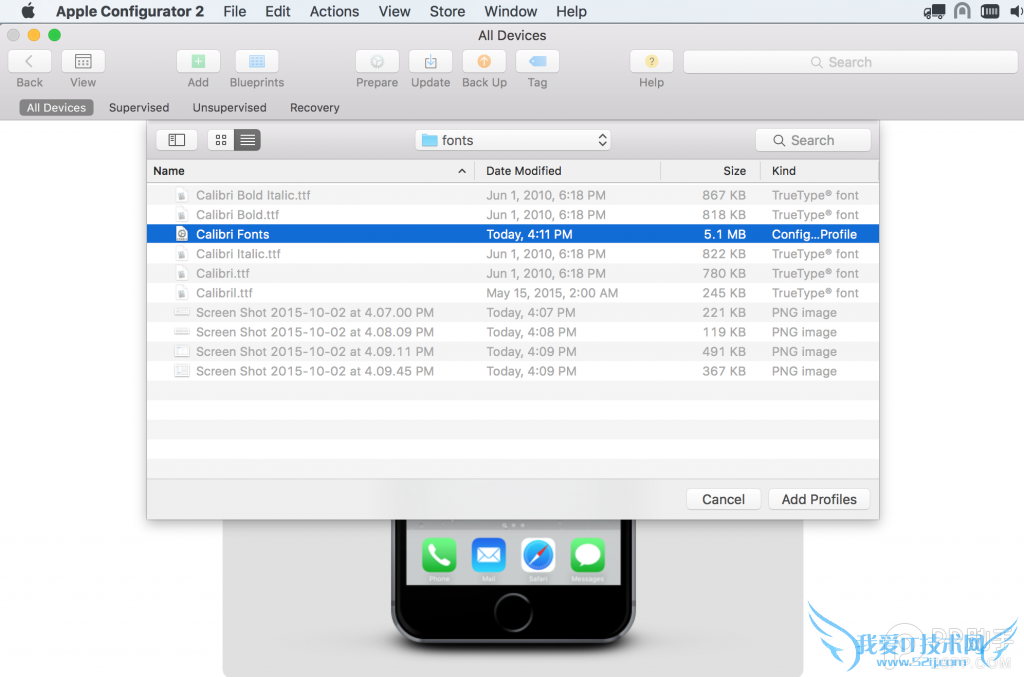1024x677 pixels.
Task: Open the View toolbar dropdown
Action: (x=83, y=62)
